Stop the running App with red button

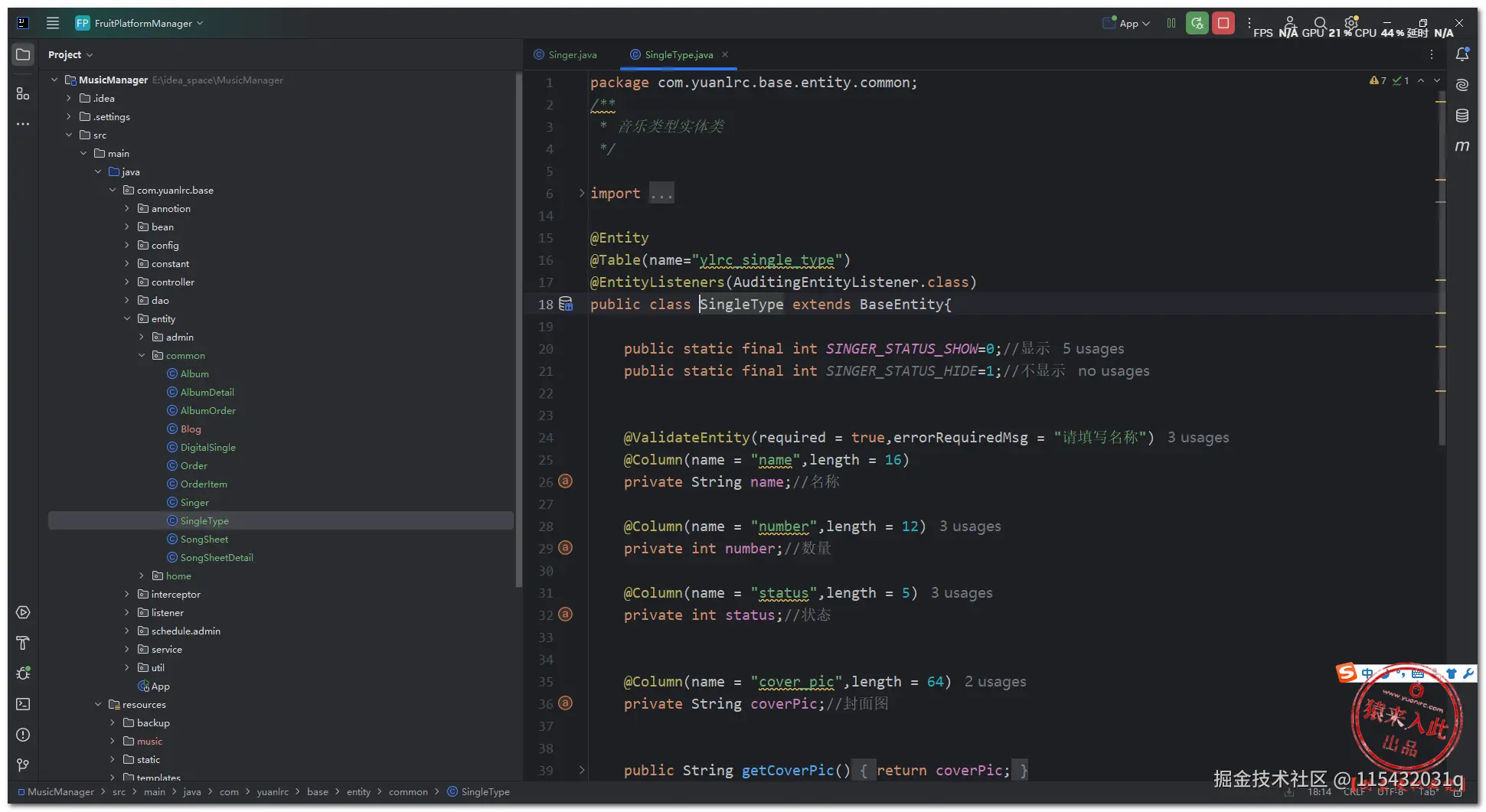tap(1223, 23)
